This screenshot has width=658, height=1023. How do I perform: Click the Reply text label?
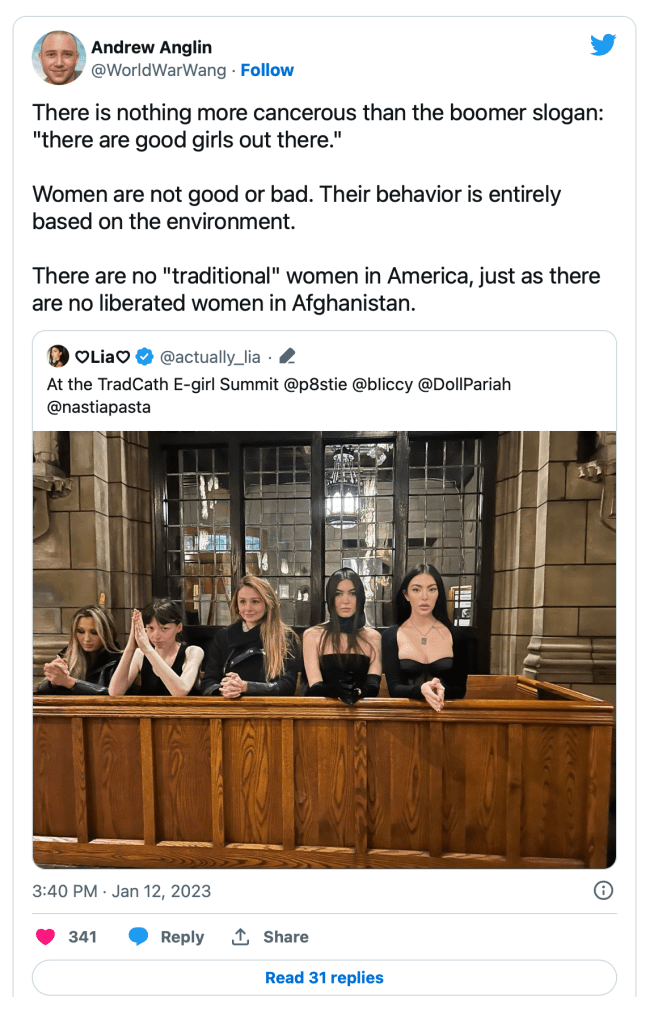pos(182,937)
